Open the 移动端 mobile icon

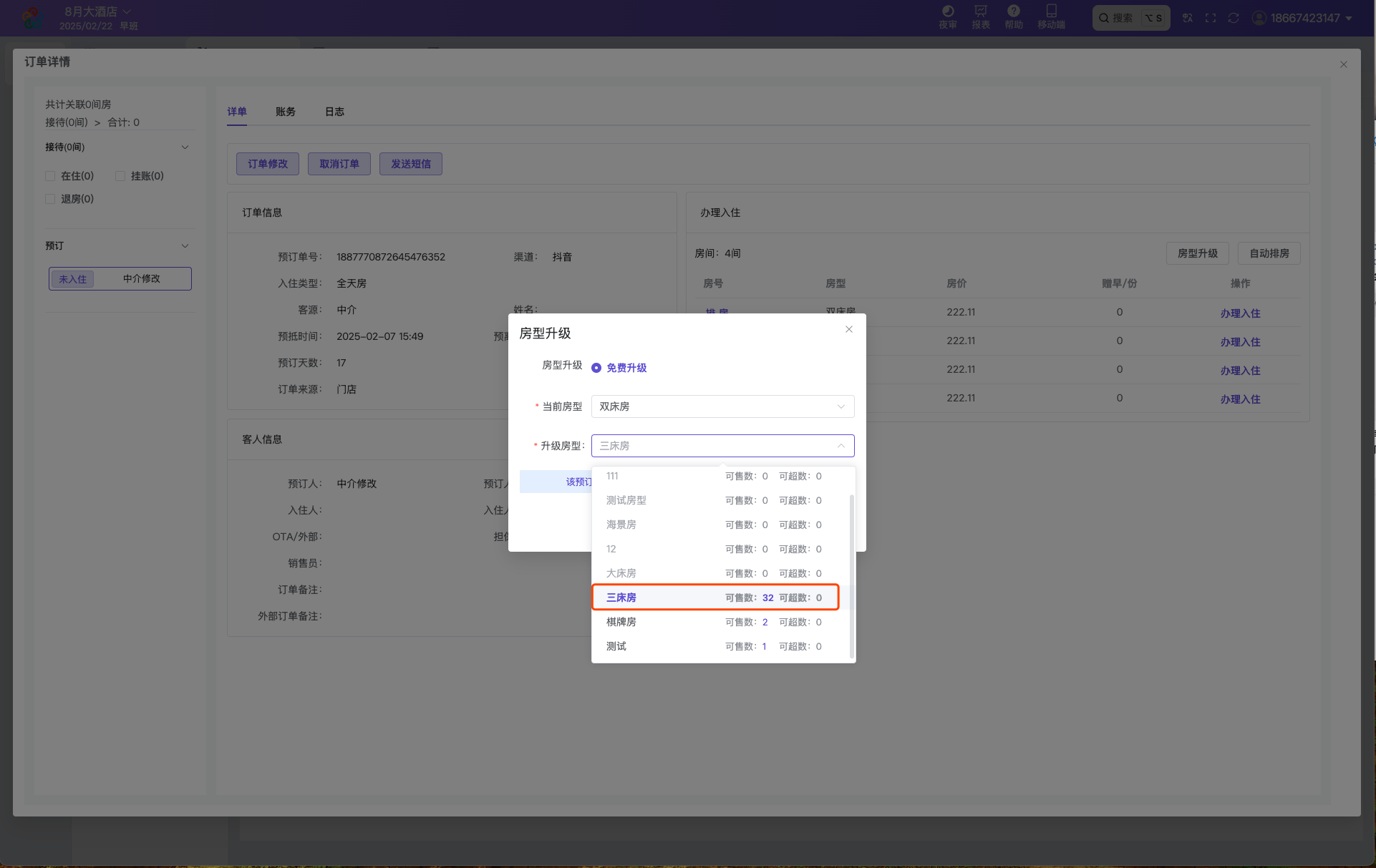coord(1051,16)
